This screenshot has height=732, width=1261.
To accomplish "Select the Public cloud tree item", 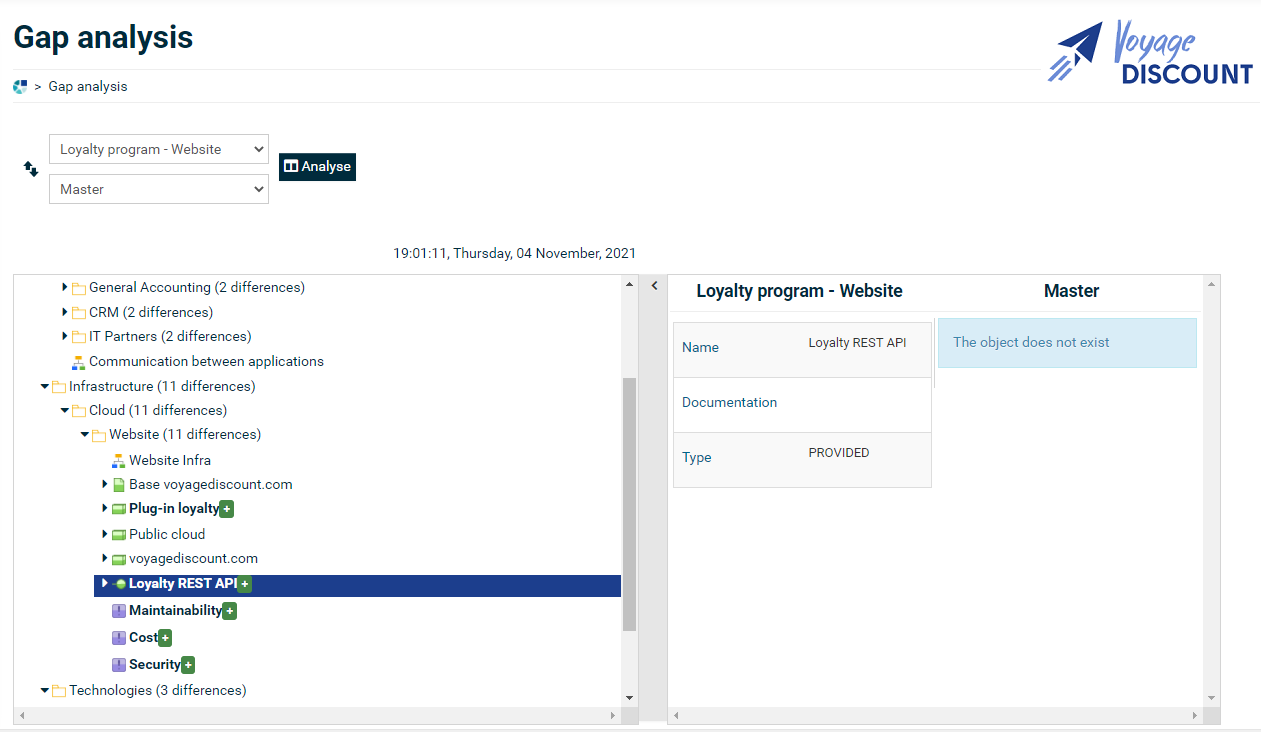I will pyautogui.click(x=167, y=535).
